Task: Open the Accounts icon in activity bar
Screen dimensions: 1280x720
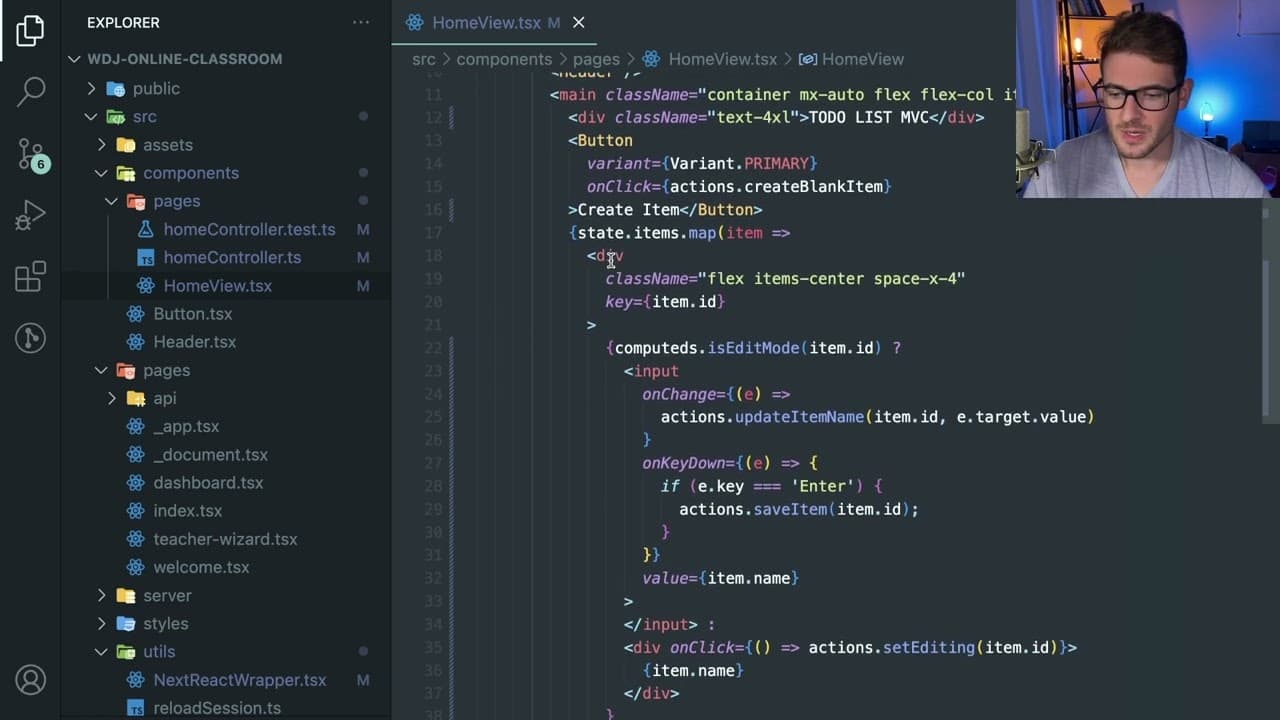Action: (30, 680)
